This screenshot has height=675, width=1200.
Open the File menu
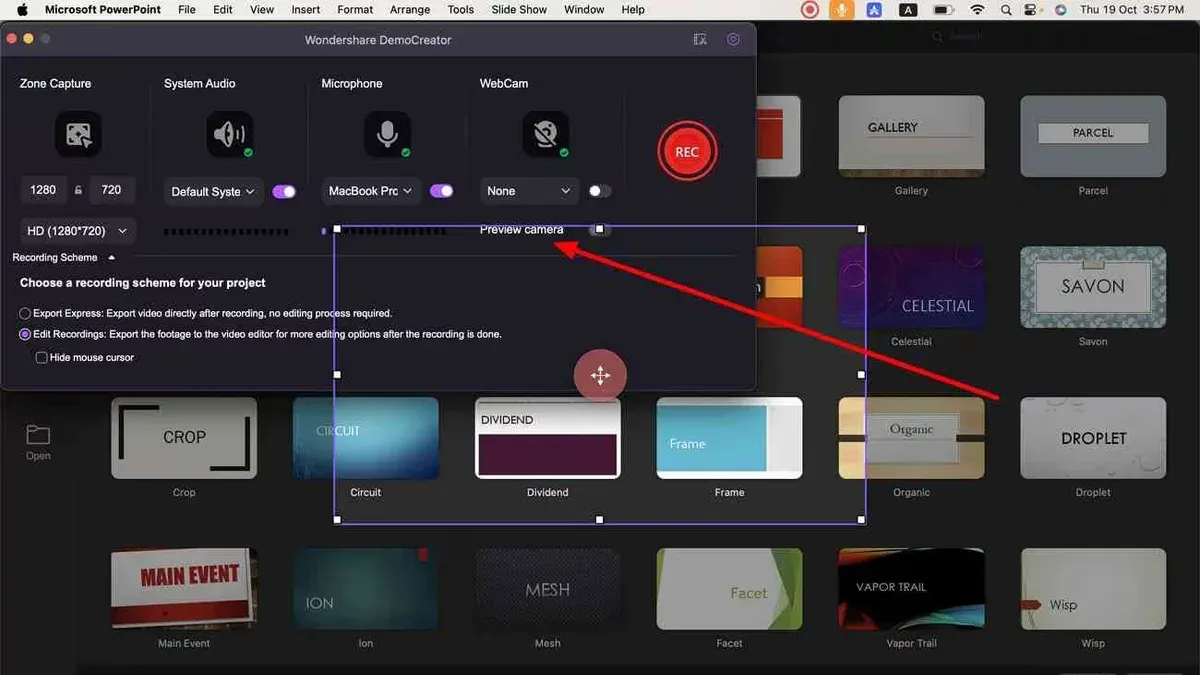click(186, 10)
